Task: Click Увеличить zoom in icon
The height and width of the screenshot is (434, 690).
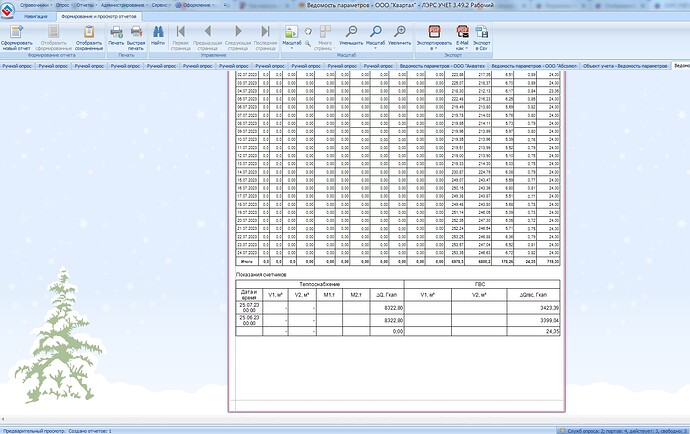Action: pyautogui.click(x=400, y=31)
